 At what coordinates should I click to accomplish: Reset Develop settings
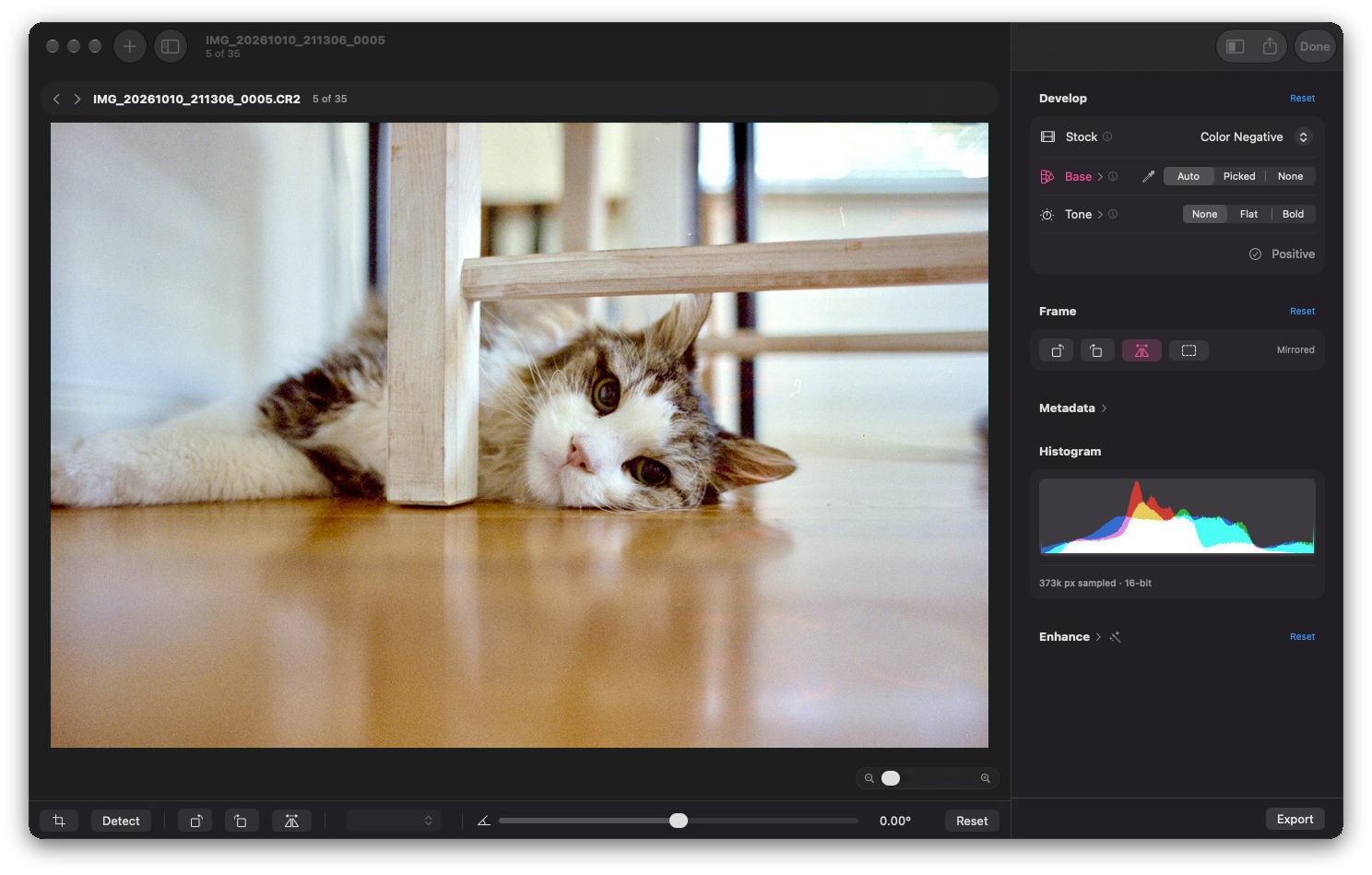(x=1302, y=99)
